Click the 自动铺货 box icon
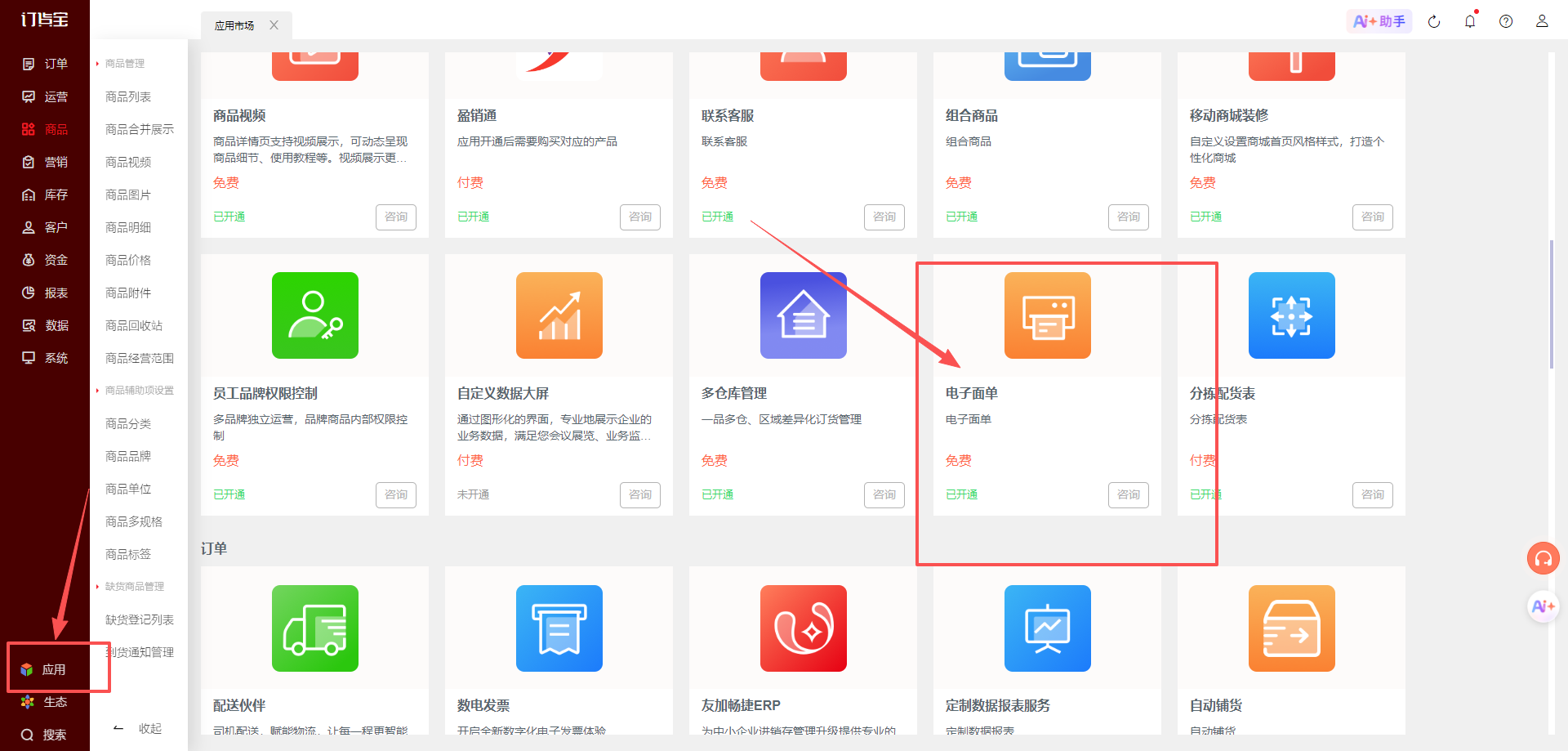Image resolution: width=1568 pixels, height=751 pixels. [1292, 628]
